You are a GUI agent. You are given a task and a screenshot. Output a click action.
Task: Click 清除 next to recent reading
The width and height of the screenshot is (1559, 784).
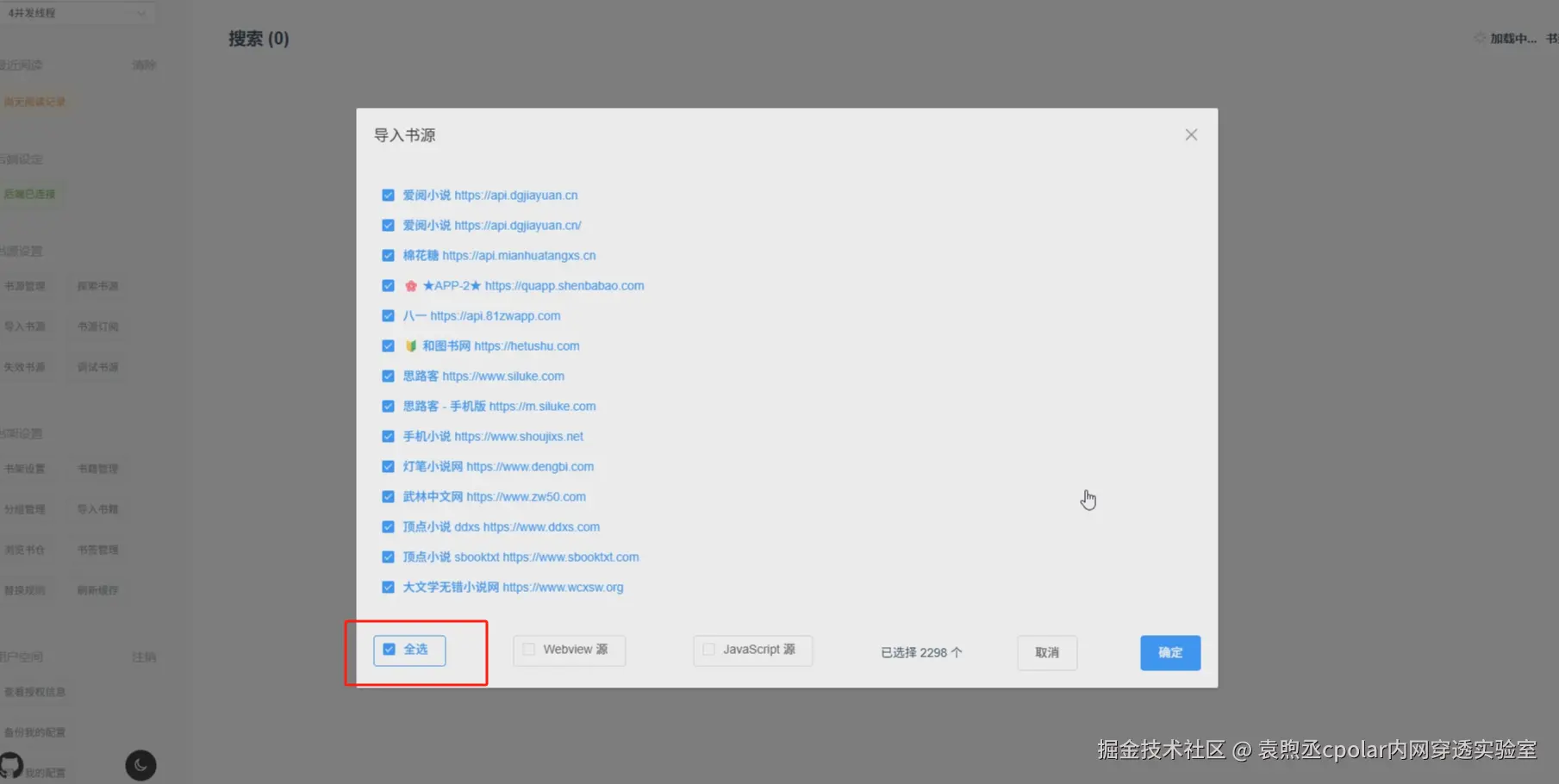(144, 65)
